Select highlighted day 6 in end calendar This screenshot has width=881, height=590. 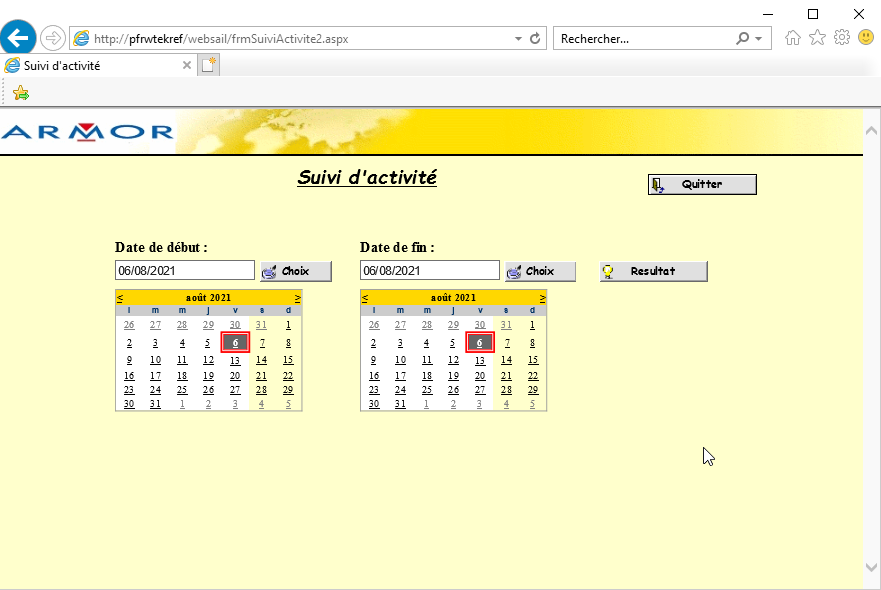(x=480, y=343)
